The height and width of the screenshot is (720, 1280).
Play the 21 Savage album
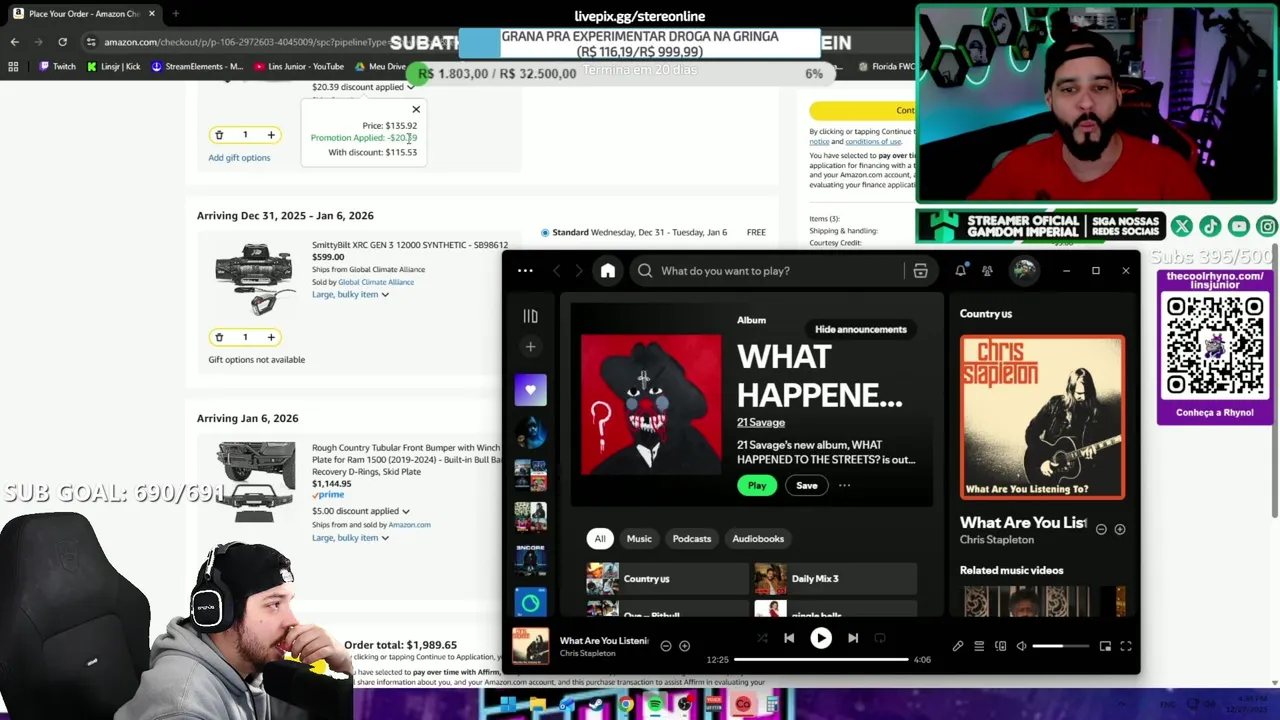click(757, 486)
